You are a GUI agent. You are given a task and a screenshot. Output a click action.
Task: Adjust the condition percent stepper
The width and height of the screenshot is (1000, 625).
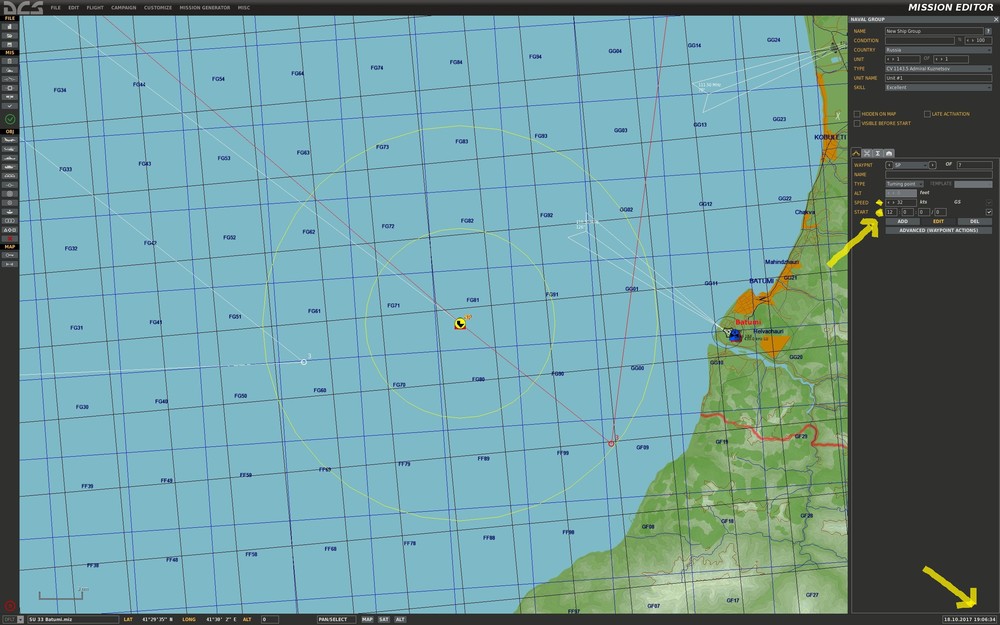[x=978, y=40]
